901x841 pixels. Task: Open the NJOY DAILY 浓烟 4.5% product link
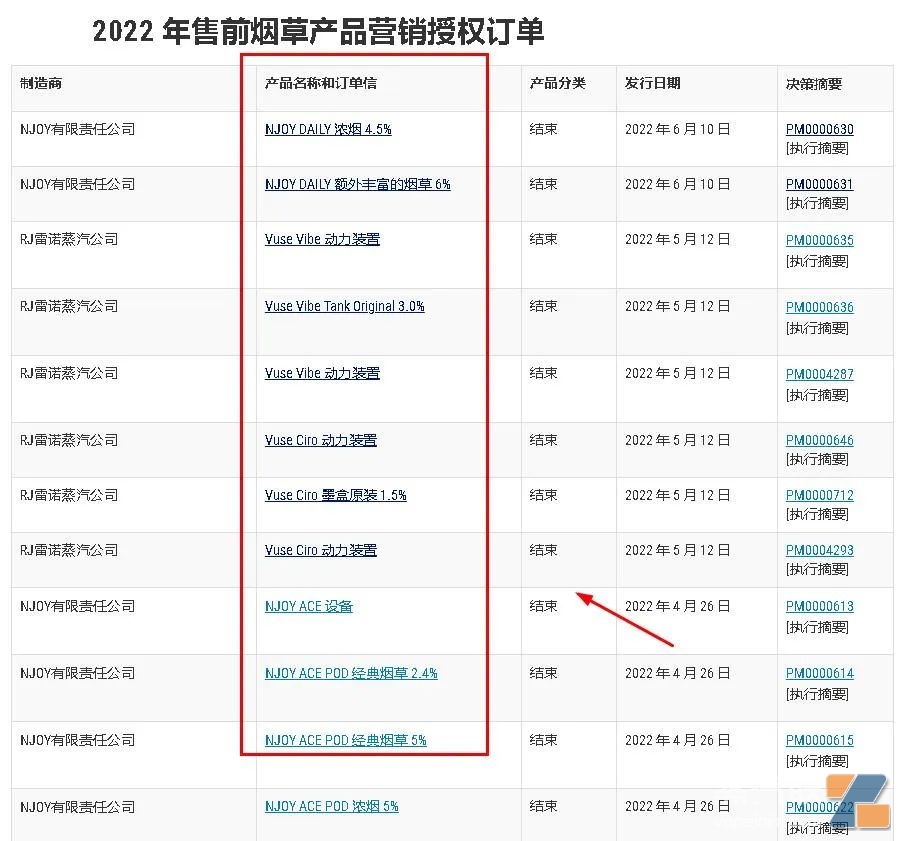point(327,128)
